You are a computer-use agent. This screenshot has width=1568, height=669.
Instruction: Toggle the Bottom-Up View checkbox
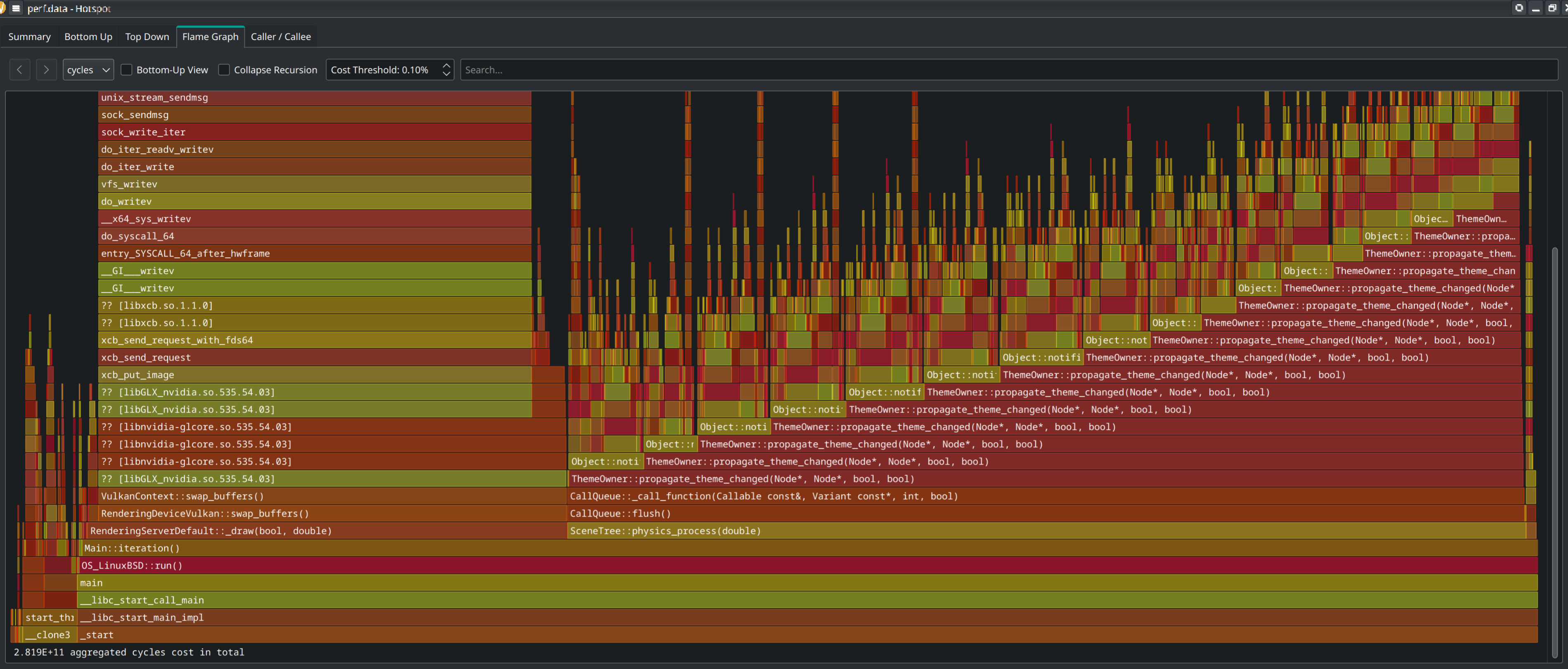[x=127, y=69]
